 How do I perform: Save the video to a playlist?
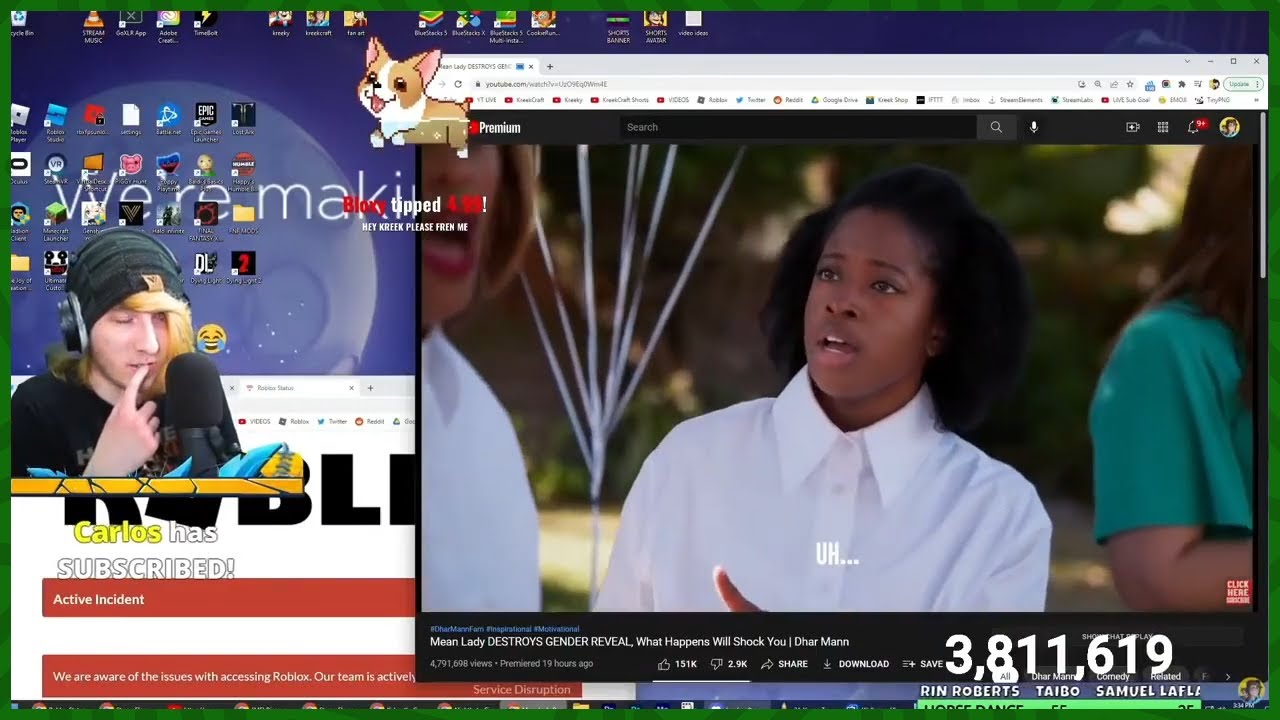click(923, 664)
